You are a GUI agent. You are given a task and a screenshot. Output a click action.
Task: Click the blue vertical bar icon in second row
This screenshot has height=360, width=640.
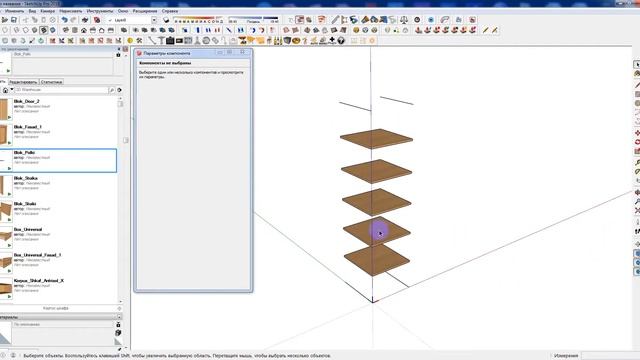198,30
